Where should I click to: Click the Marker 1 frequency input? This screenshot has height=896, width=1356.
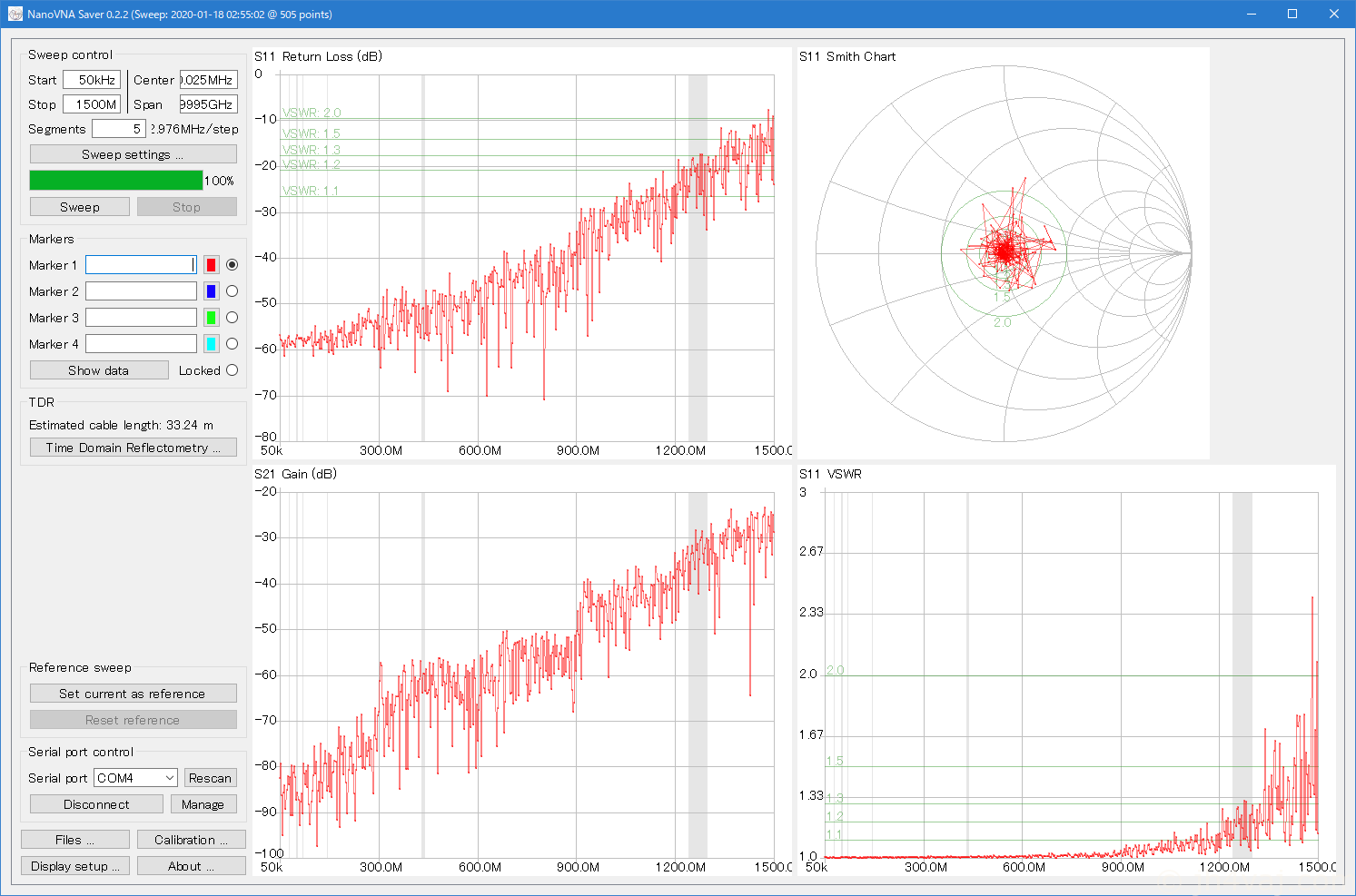pyautogui.click(x=141, y=265)
